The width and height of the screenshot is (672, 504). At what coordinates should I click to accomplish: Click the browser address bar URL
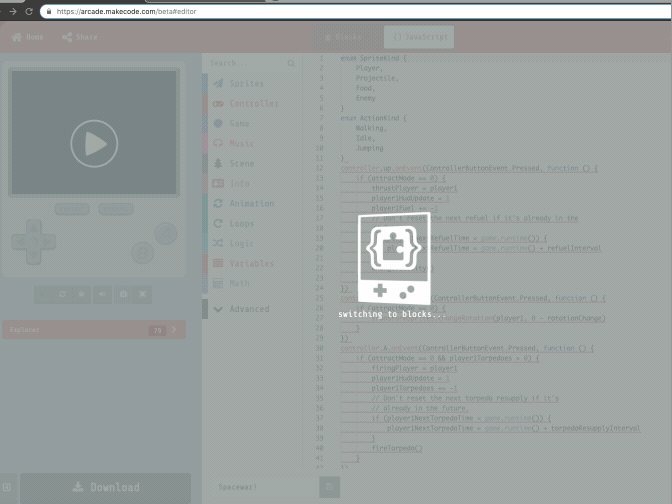pos(126,12)
